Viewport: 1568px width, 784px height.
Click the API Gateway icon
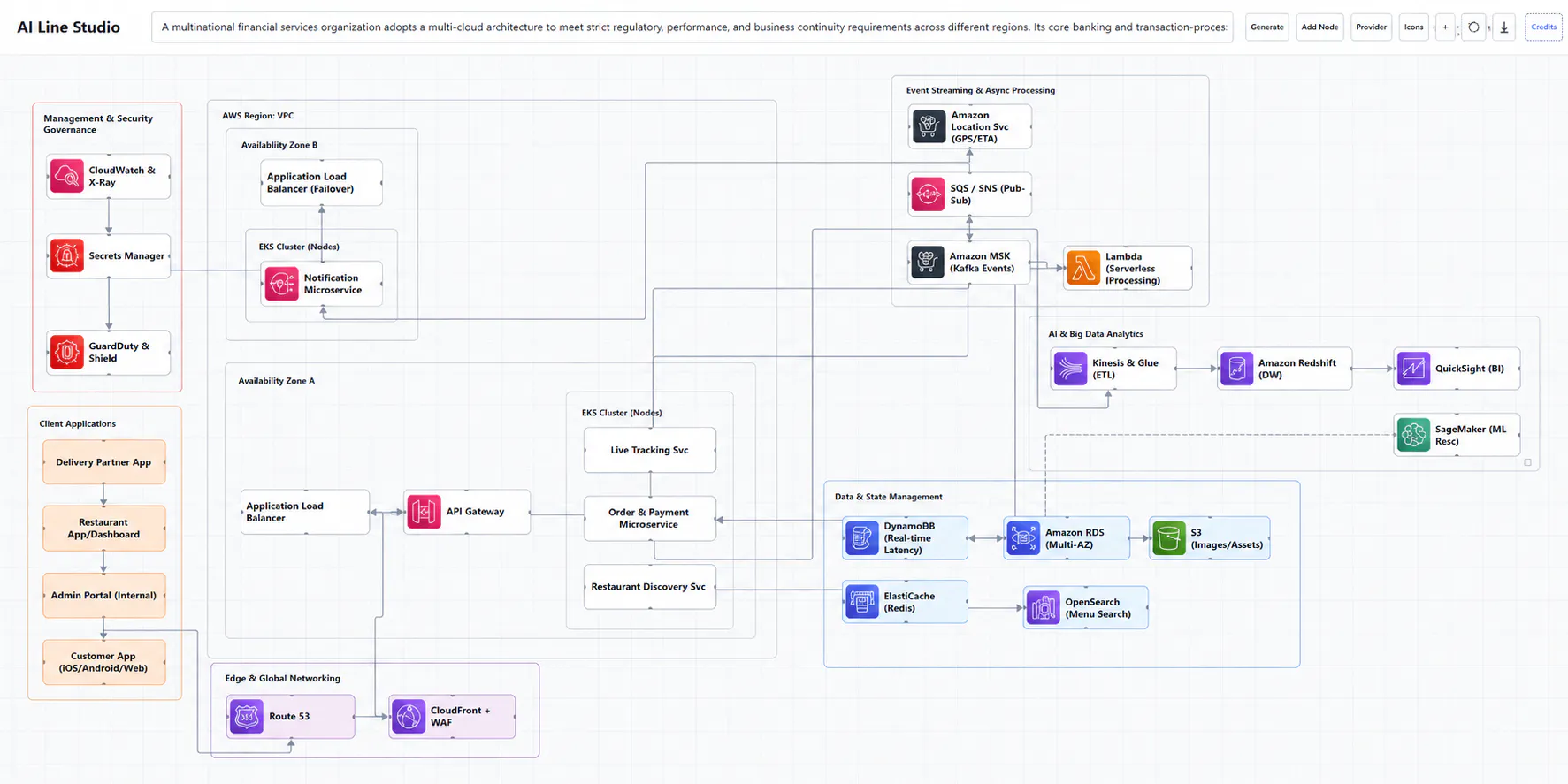pyautogui.click(x=425, y=512)
